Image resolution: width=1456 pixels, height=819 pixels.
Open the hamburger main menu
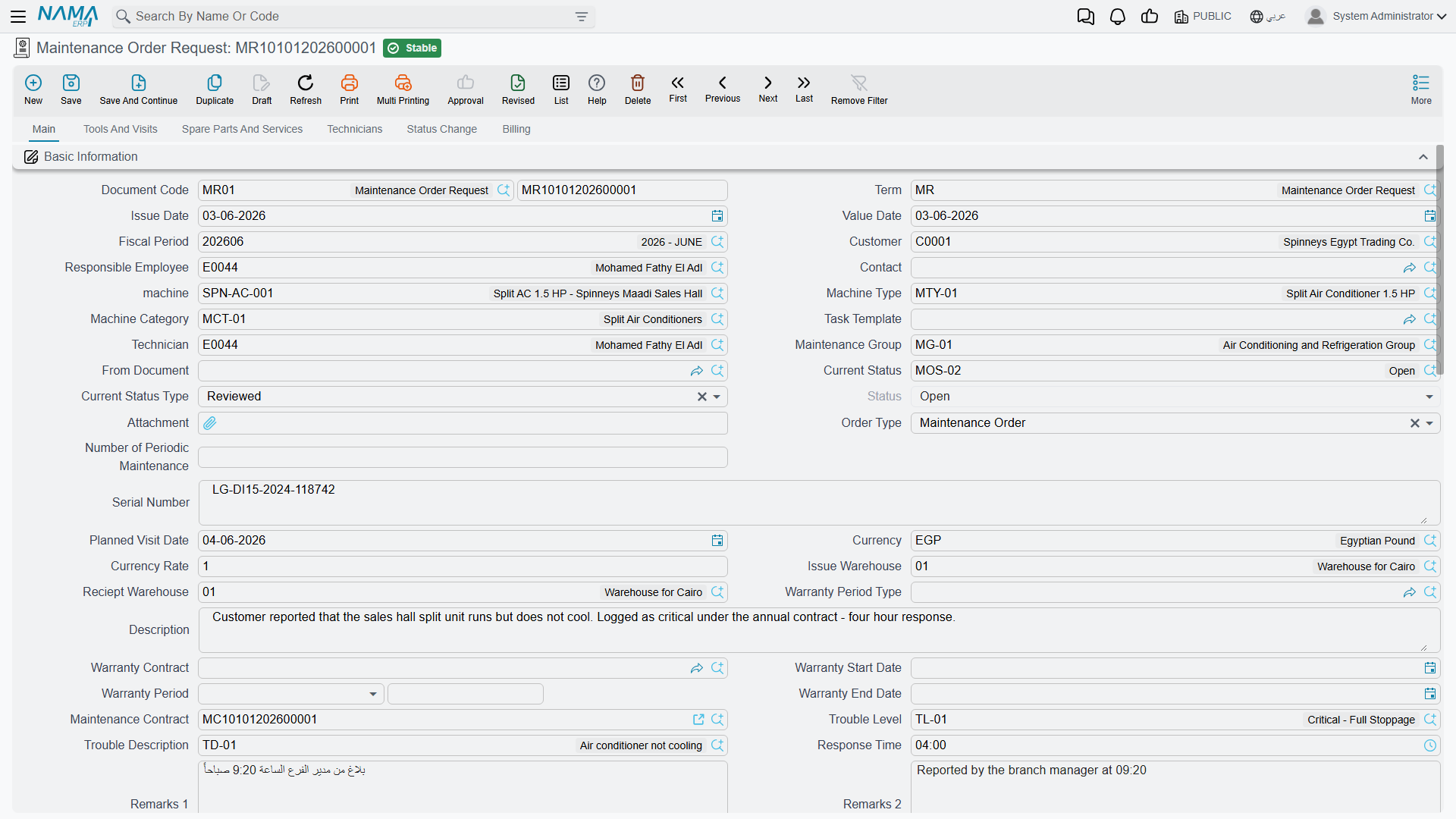[x=18, y=16]
